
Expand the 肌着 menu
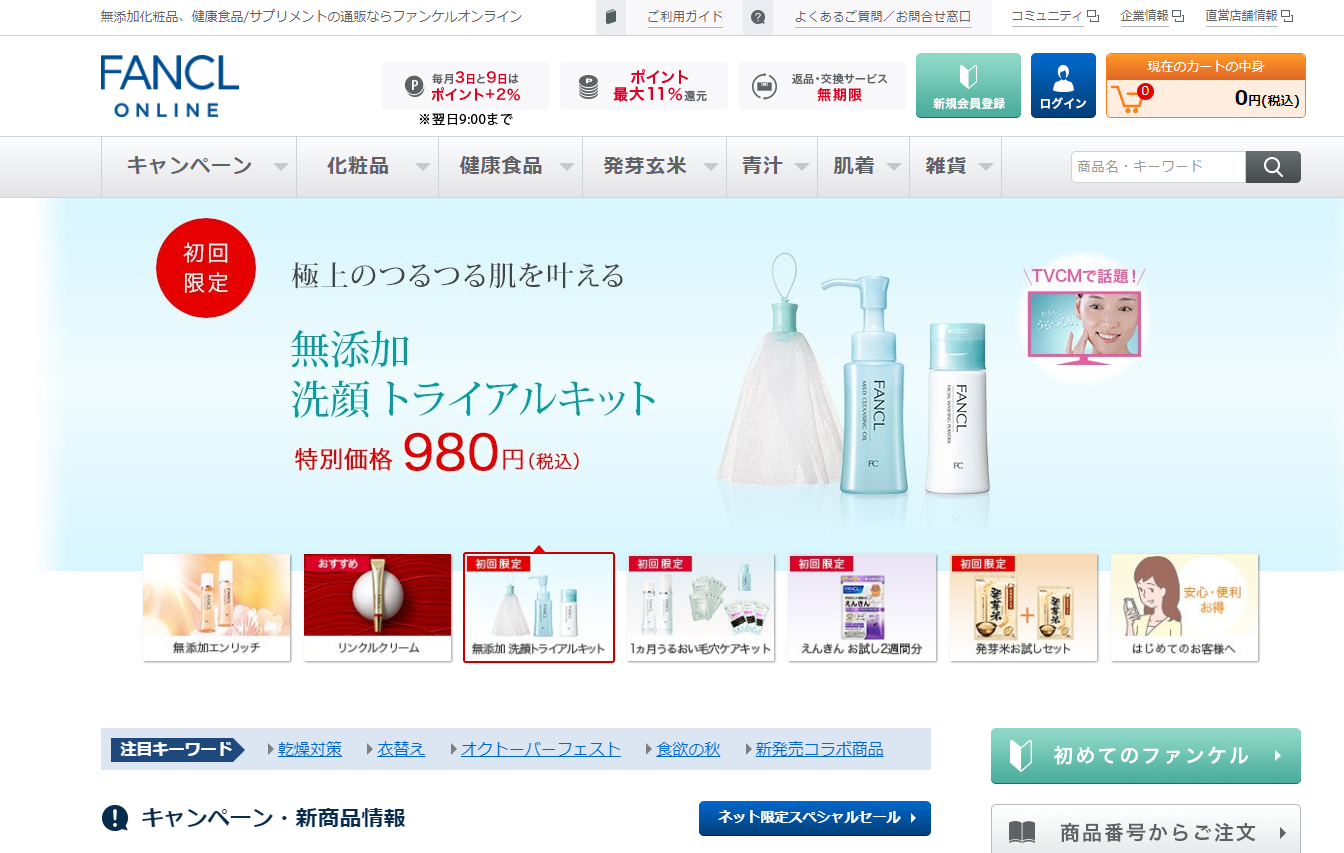click(x=864, y=167)
